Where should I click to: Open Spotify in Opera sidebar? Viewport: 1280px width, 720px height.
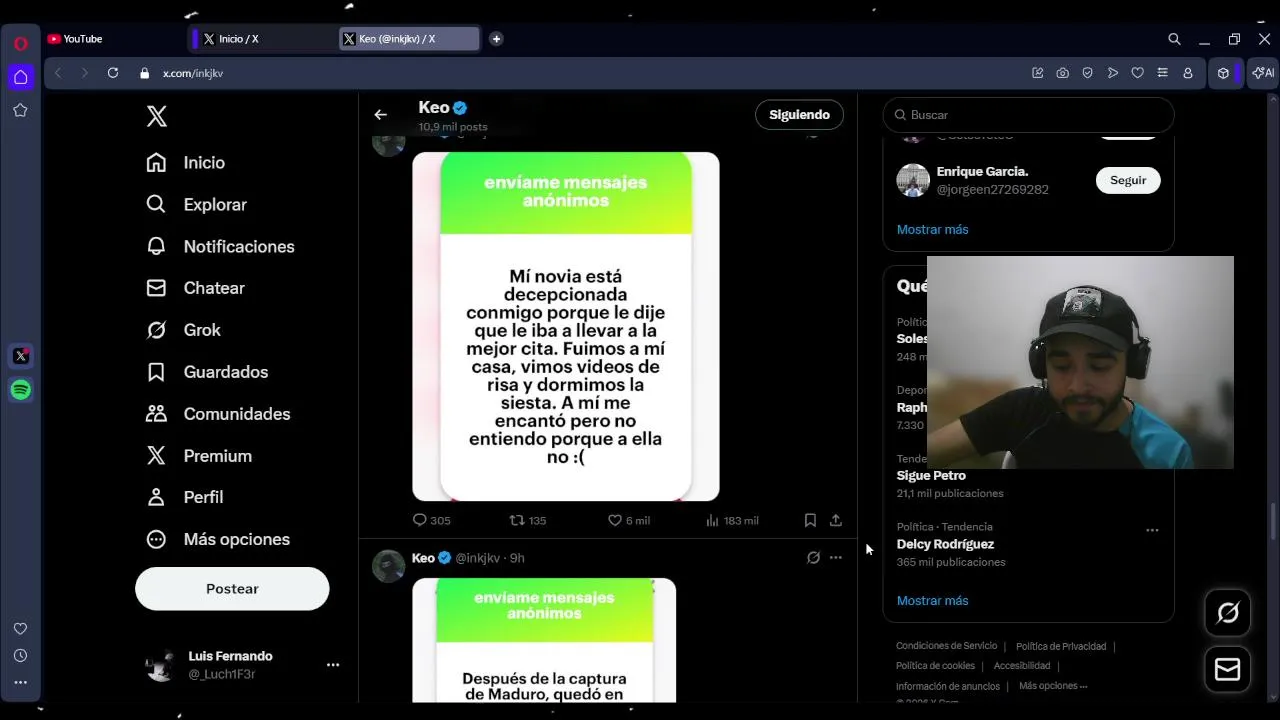point(21,390)
